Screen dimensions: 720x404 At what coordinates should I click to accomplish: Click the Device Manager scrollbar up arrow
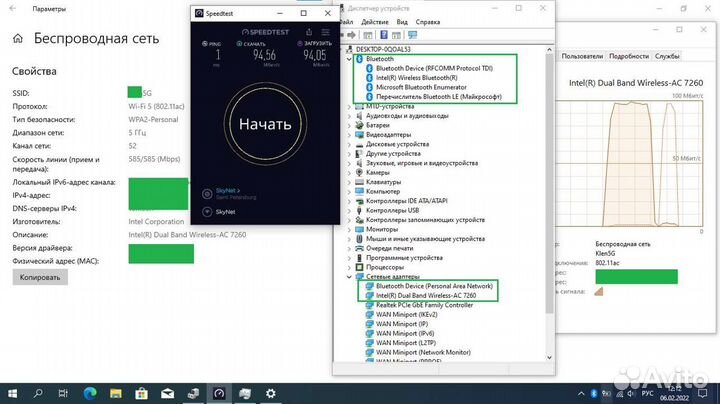549,50
